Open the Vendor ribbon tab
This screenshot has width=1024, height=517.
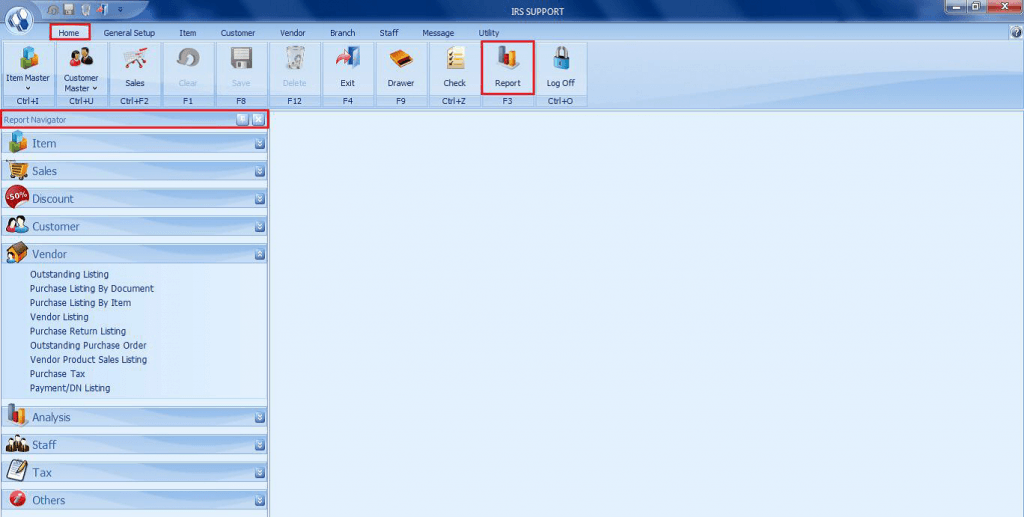293,33
